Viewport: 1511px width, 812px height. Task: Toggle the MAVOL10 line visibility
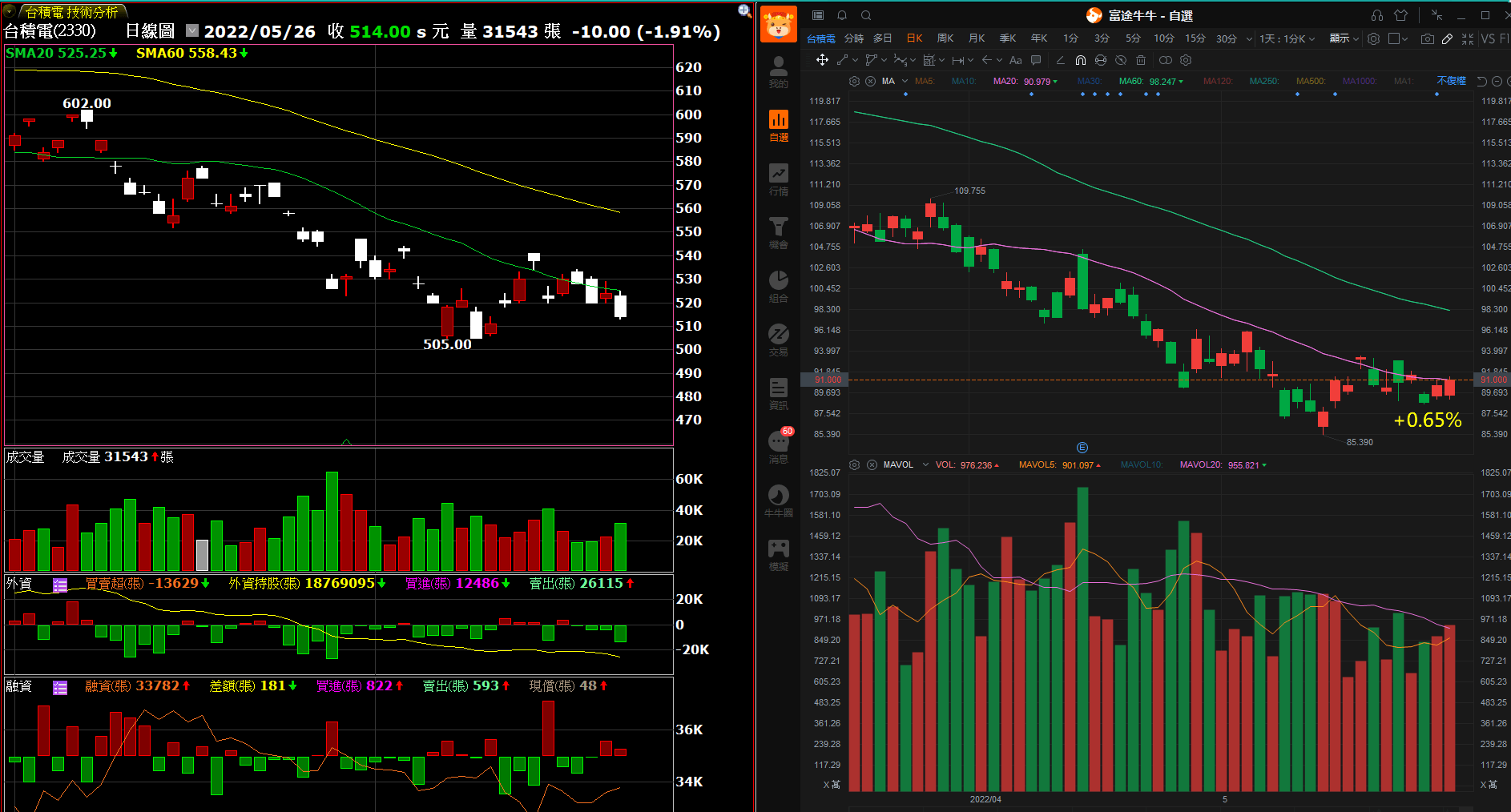tap(1142, 464)
